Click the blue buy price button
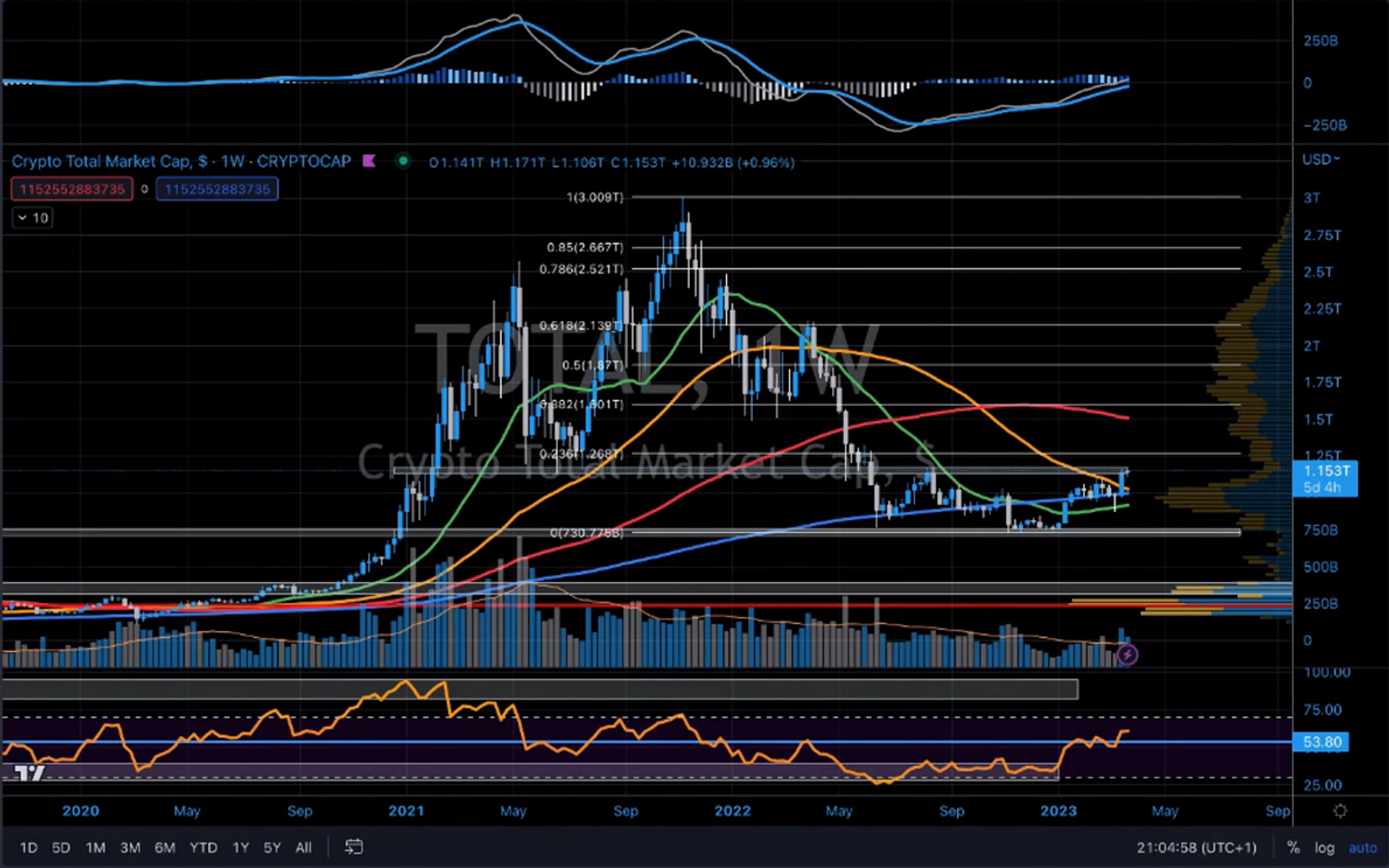Viewport: 1389px width, 868px height. tap(217, 190)
